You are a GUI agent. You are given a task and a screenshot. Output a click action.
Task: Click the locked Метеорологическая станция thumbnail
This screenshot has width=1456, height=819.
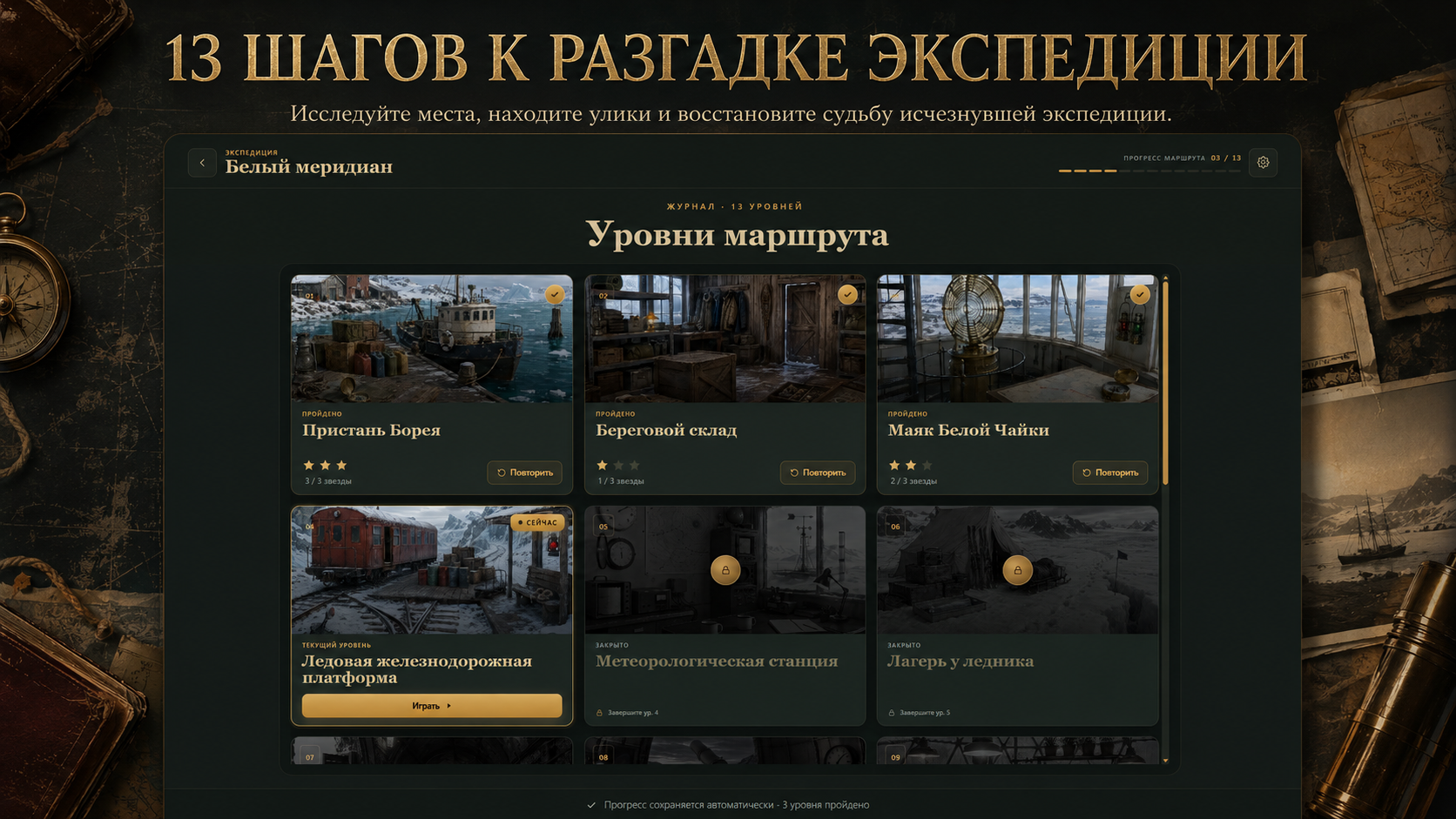click(x=725, y=570)
